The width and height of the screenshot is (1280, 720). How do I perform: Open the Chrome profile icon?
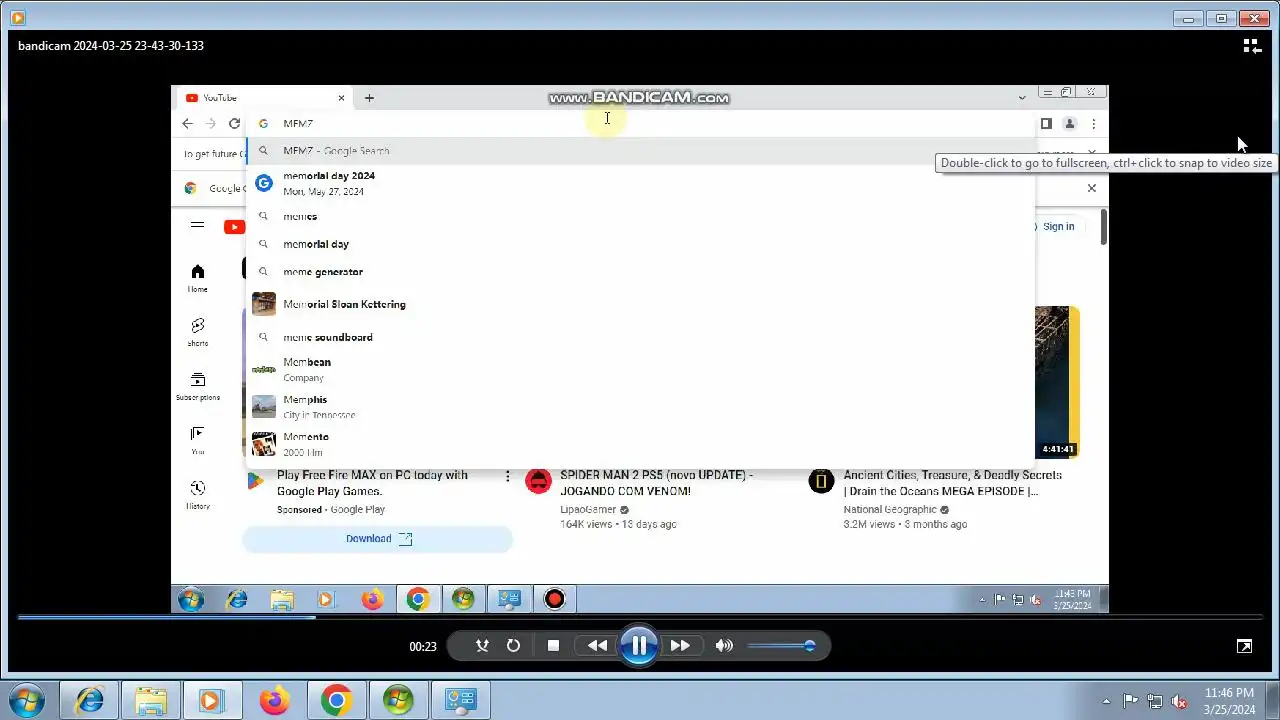[x=1070, y=124]
